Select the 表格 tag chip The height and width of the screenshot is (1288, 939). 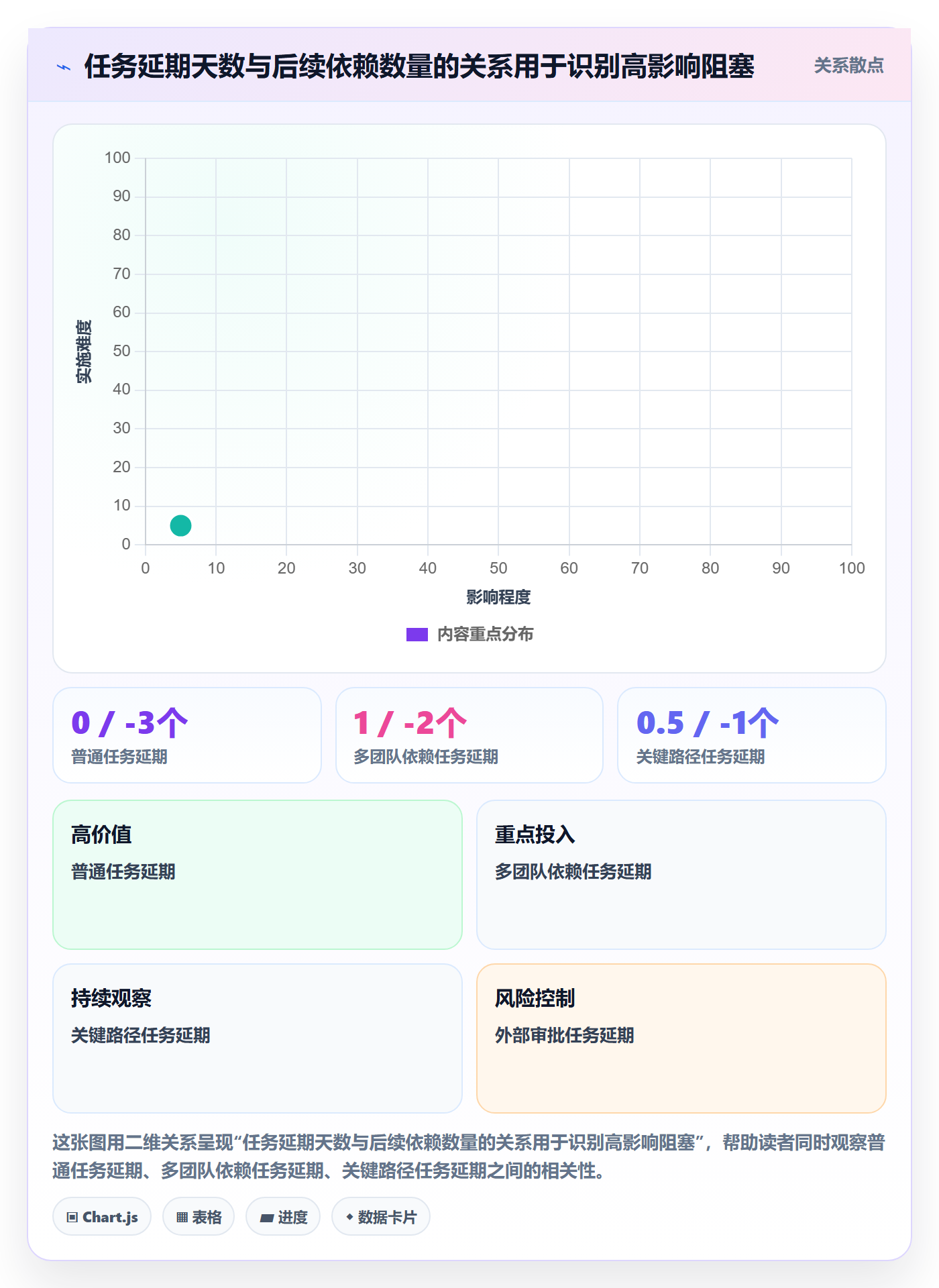pos(199,1217)
